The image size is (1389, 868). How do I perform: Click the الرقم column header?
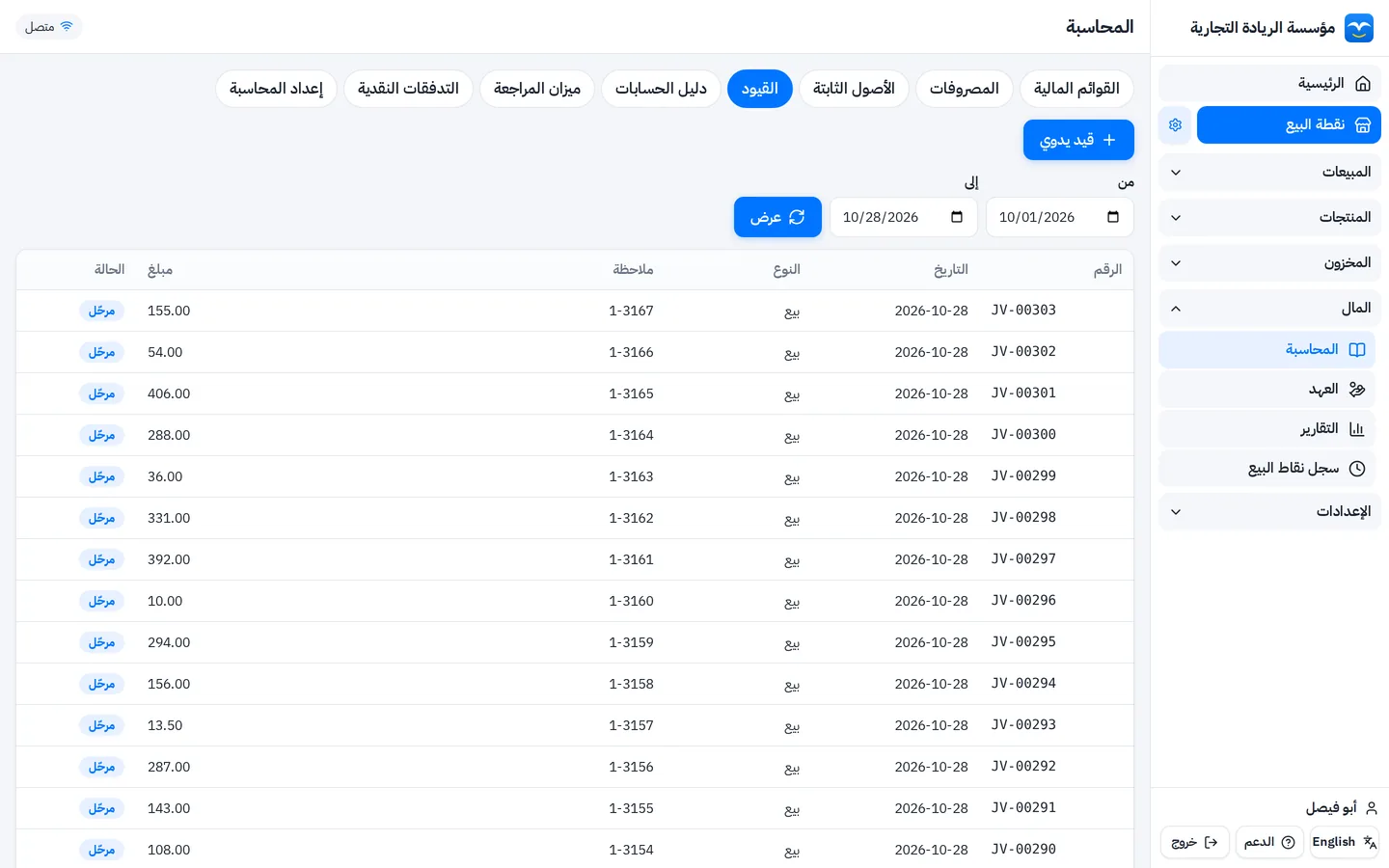(1107, 270)
